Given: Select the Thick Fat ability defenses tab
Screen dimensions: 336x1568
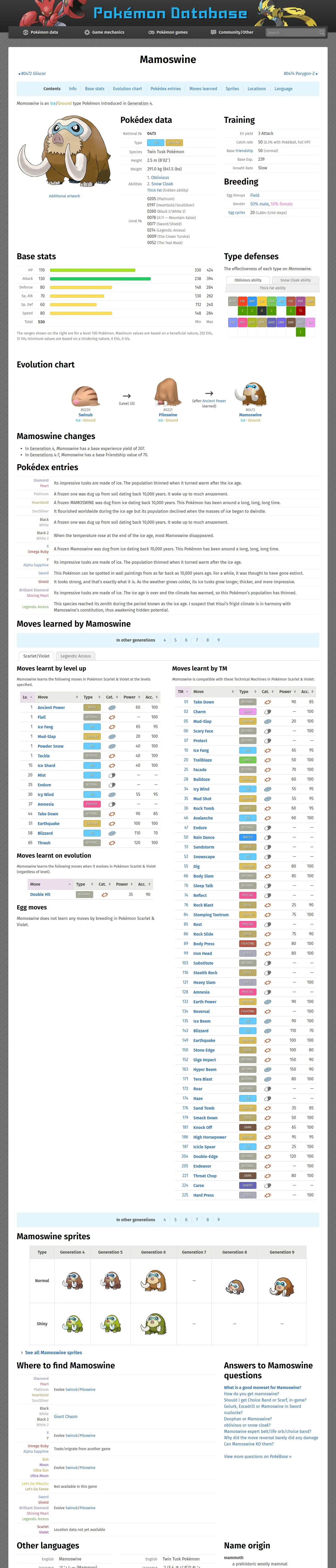Looking at the screenshot, I should click(x=273, y=288).
